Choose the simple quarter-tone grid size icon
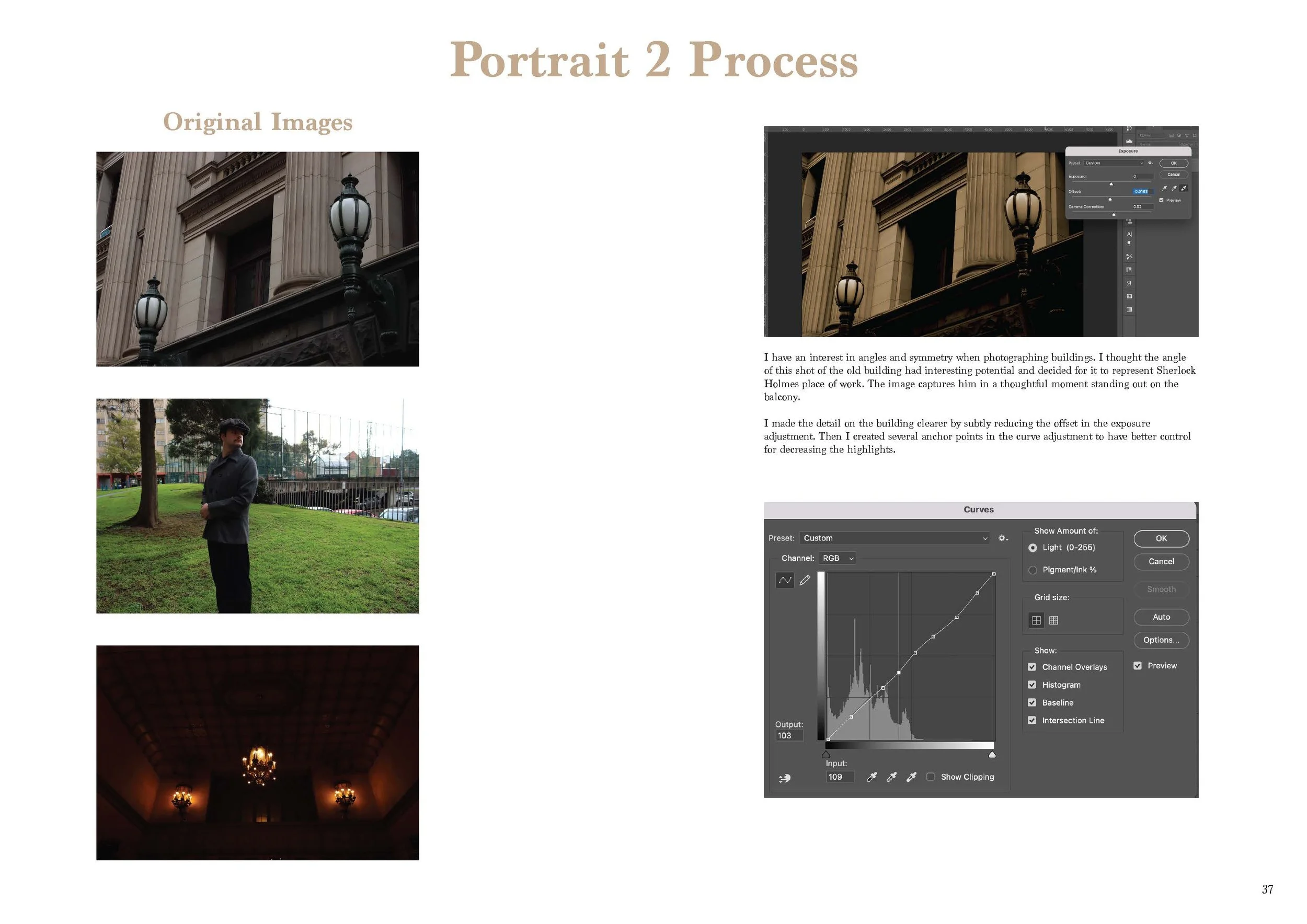1307x924 pixels. tap(1036, 621)
